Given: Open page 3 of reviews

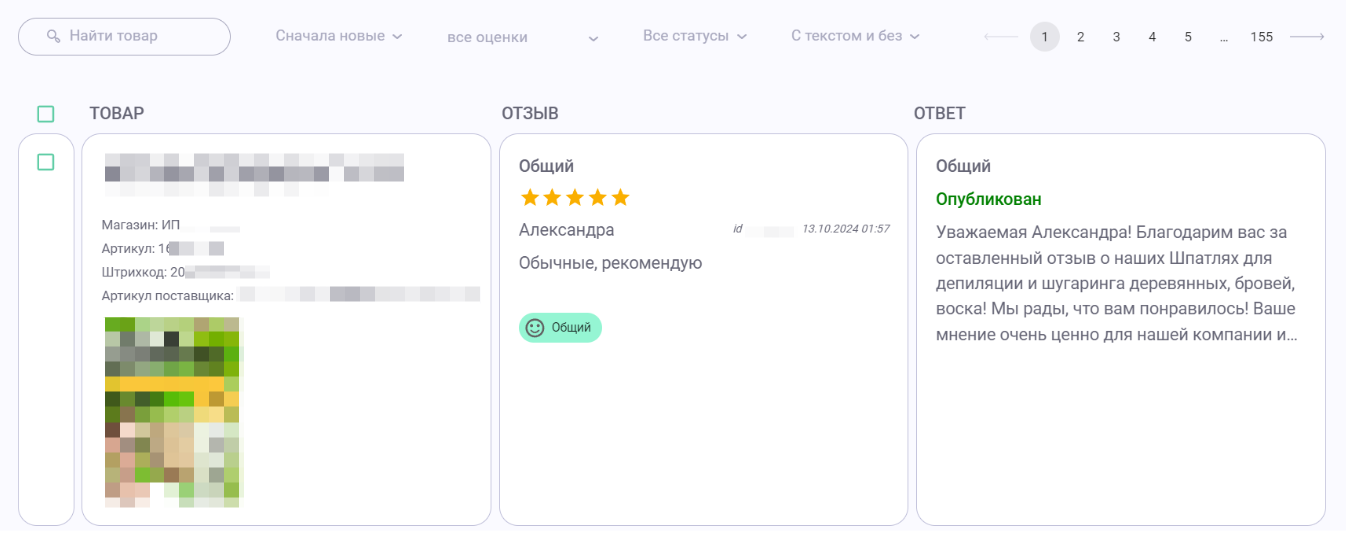Looking at the screenshot, I should [x=1116, y=37].
